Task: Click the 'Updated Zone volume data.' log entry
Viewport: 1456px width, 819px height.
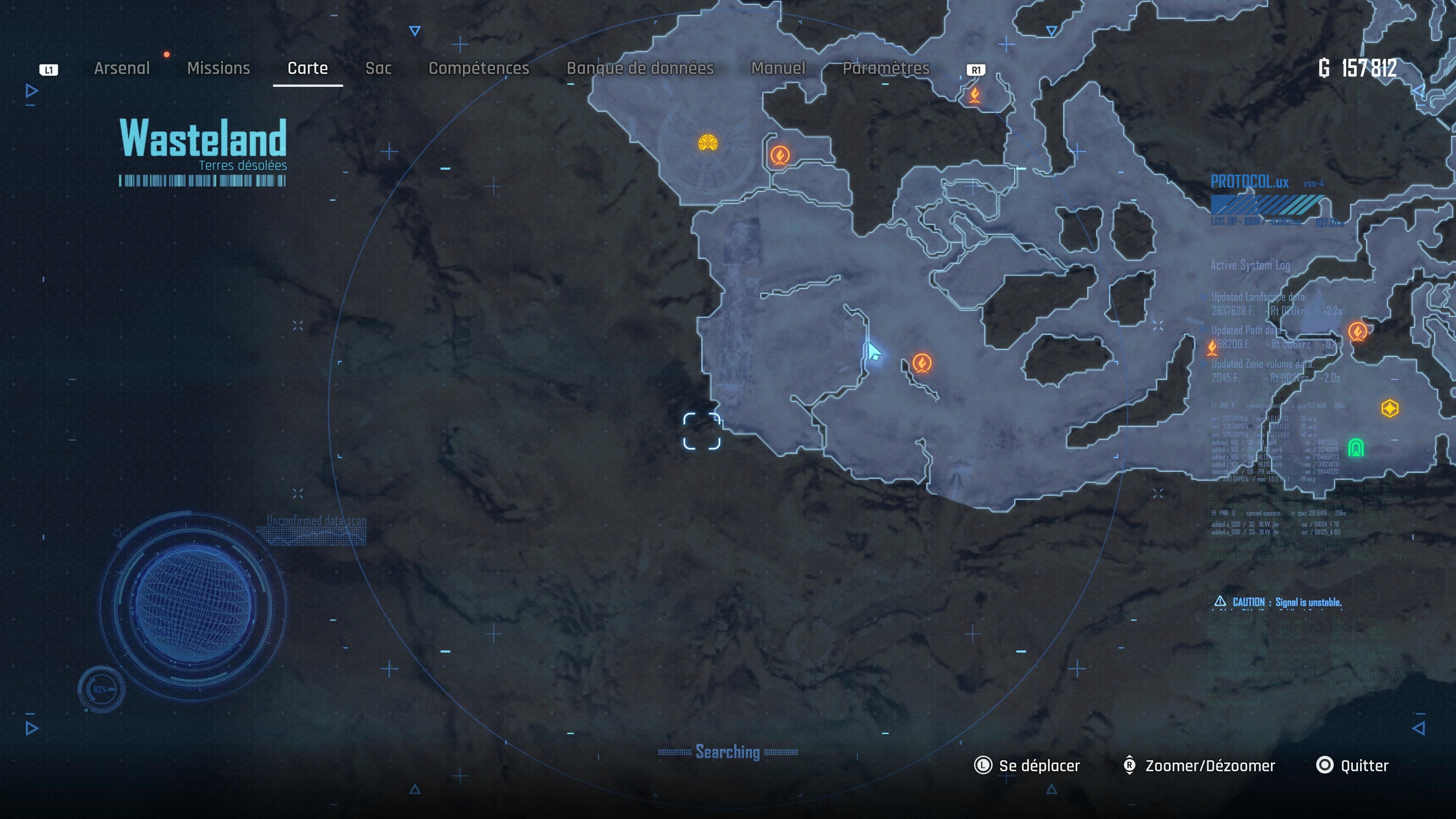Action: click(x=1263, y=364)
